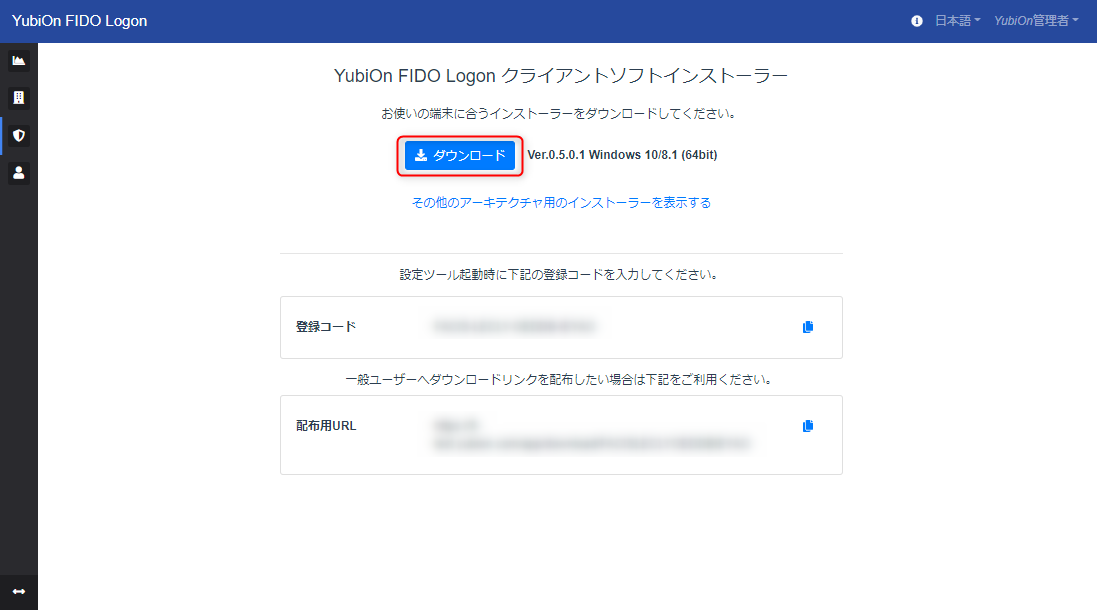Open the YubiOn管理者 account dropdown

(x=1036, y=21)
